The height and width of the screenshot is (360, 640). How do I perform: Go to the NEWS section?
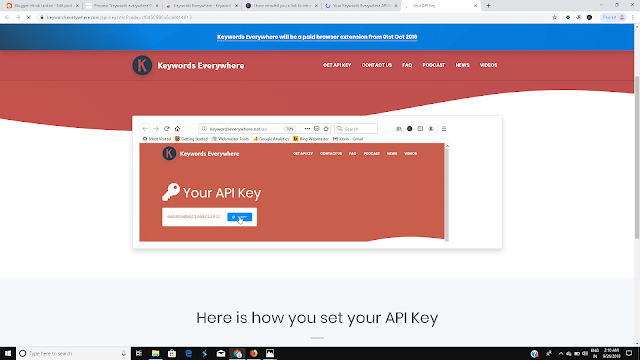462,65
